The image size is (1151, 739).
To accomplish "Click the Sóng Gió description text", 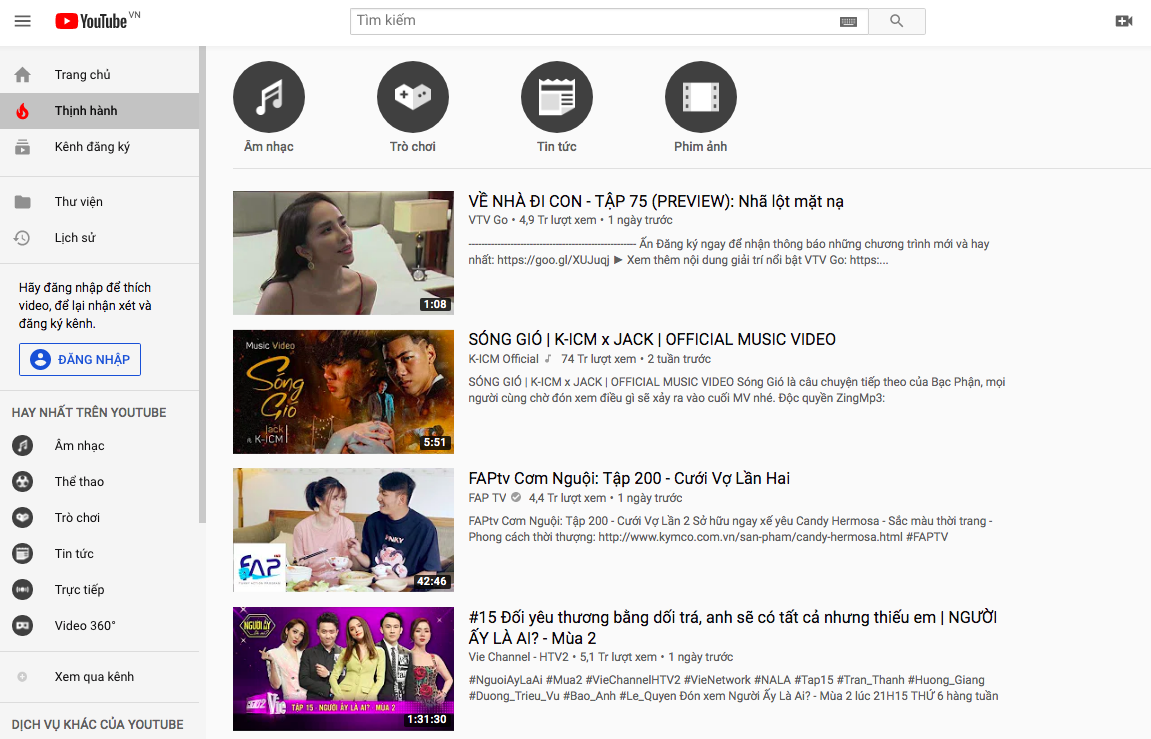I will pyautogui.click(x=737, y=390).
